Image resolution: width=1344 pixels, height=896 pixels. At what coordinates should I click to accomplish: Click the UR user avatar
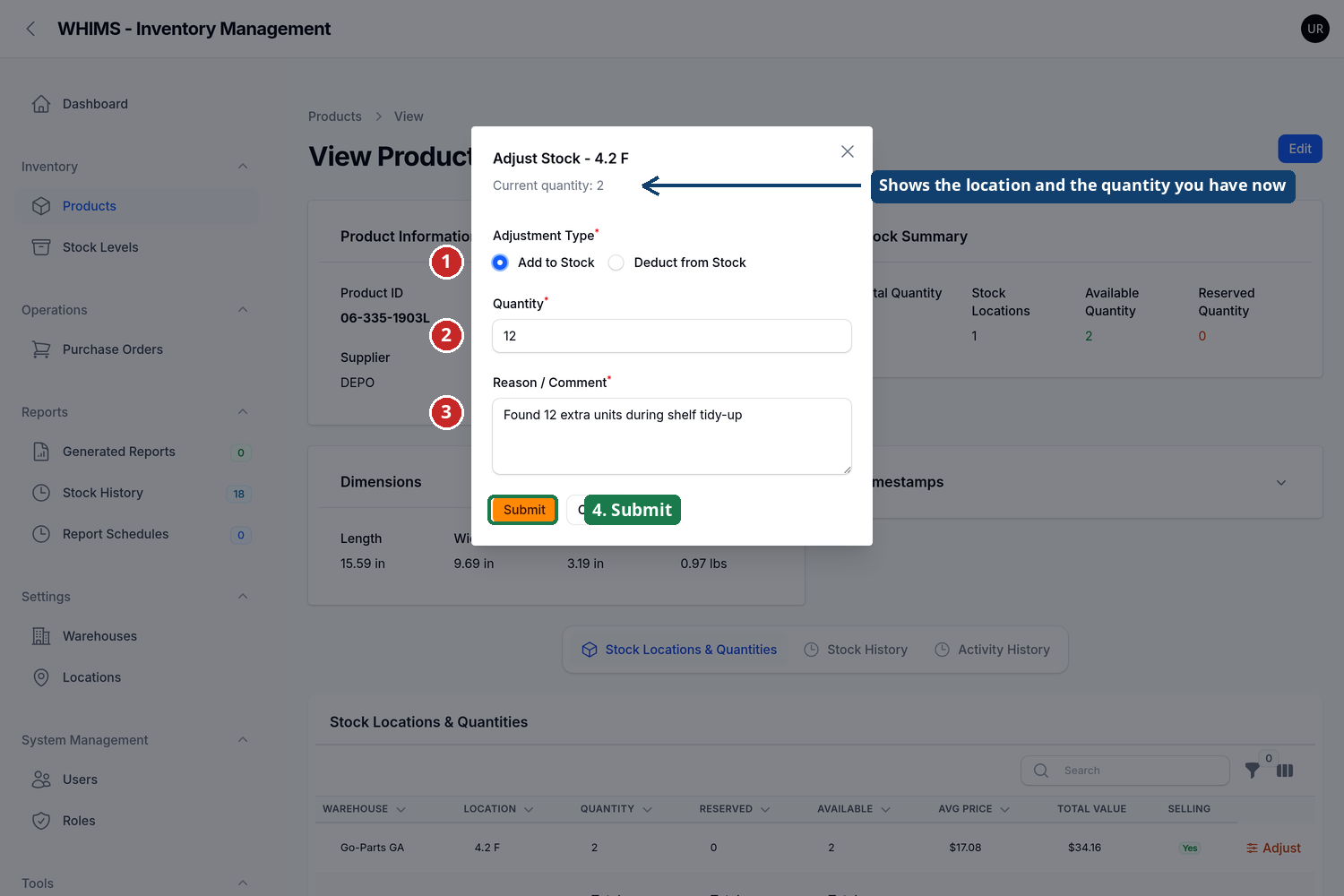pyautogui.click(x=1315, y=29)
